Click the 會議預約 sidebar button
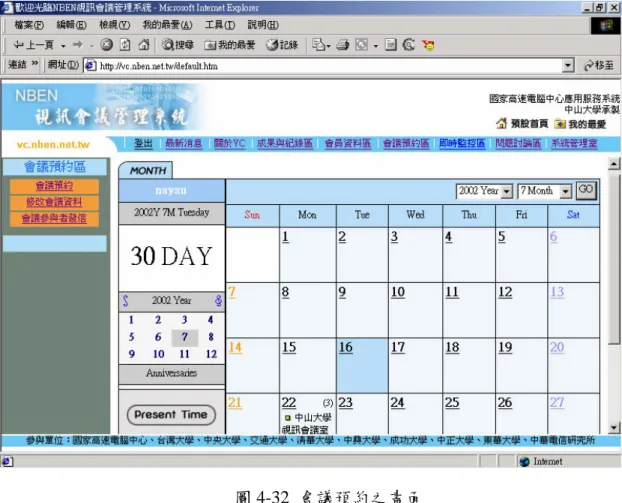Image resolution: width=622 pixels, height=503 pixels. click(x=54, y=186)
